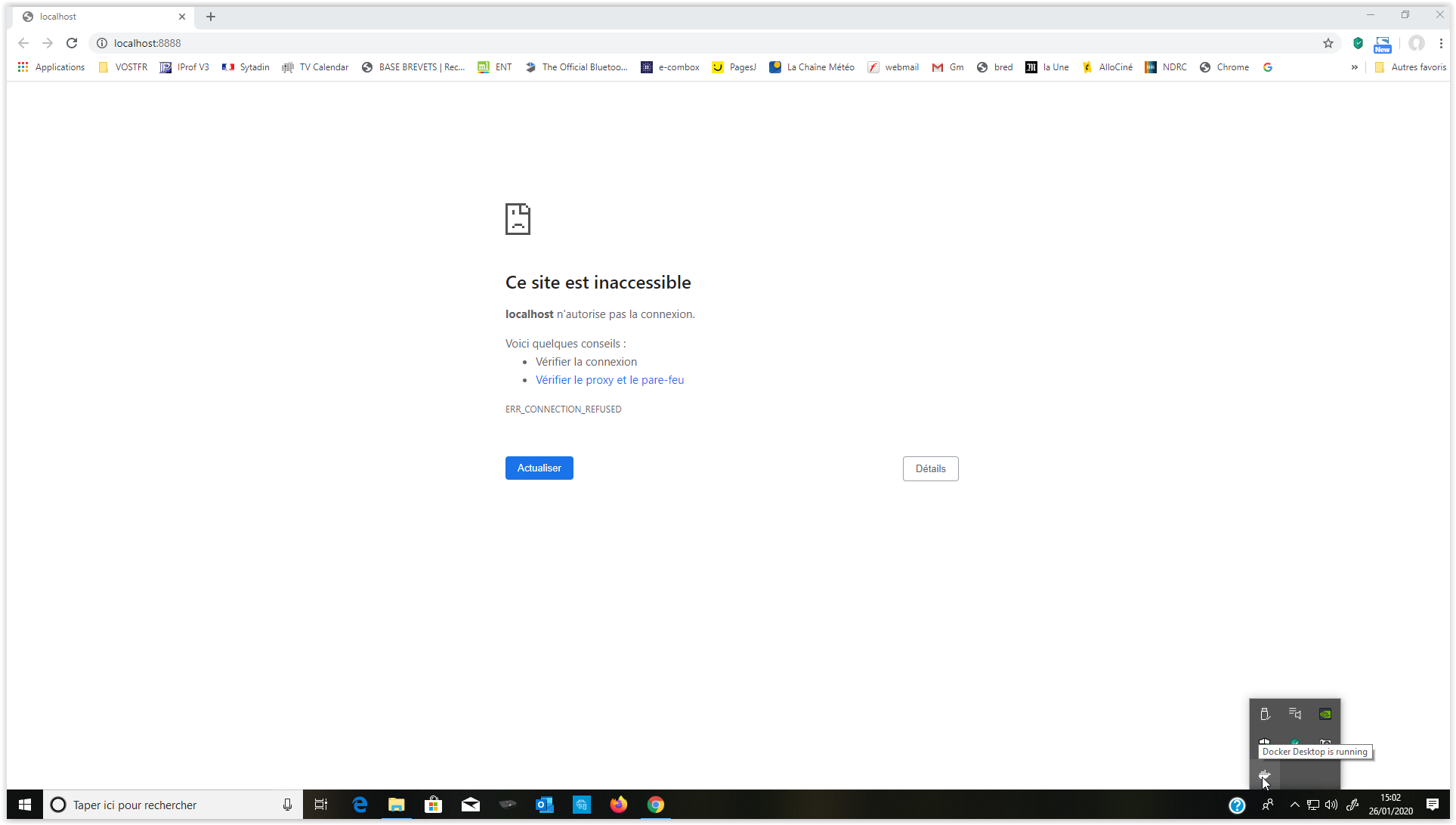Click the Détails button

(x=930, y=469)
